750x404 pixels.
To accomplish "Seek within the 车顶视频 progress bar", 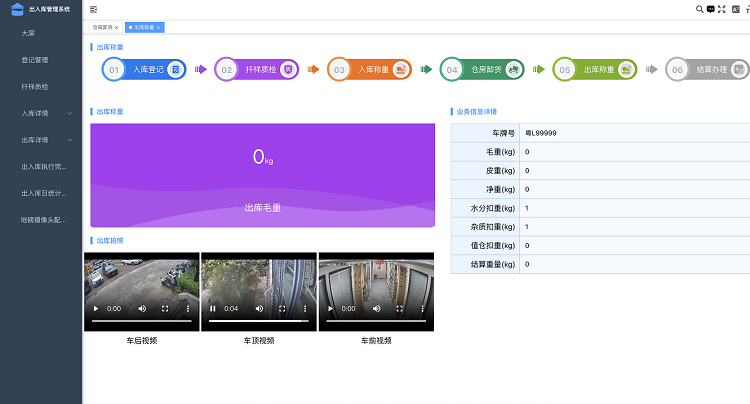I will 259,321.
